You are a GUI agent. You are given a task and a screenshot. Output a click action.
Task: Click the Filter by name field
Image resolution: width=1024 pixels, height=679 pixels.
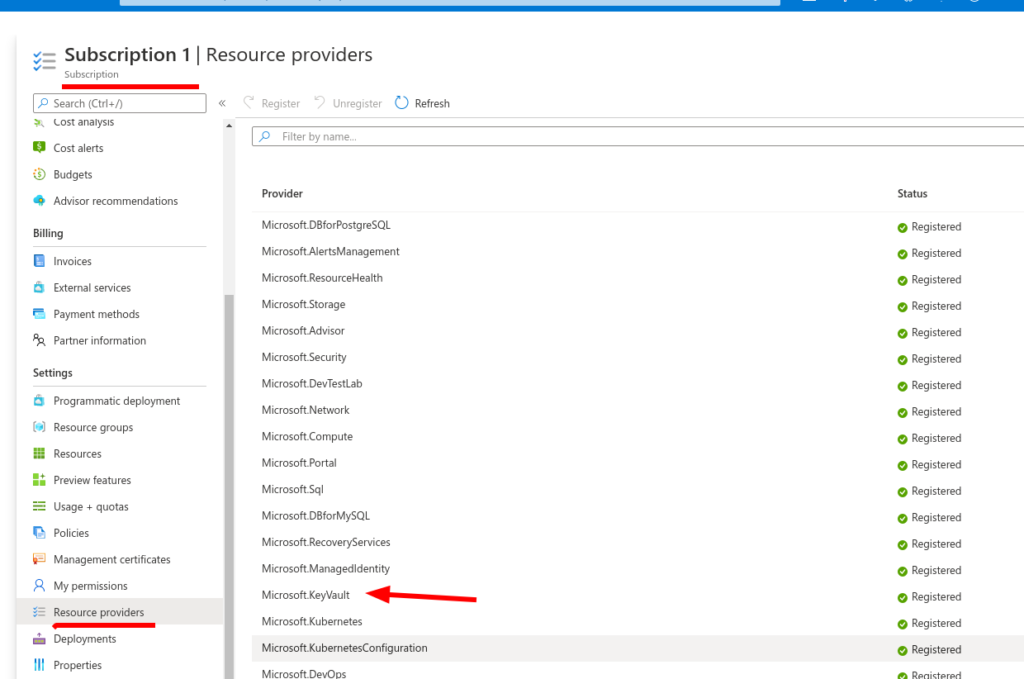point(637,136)
